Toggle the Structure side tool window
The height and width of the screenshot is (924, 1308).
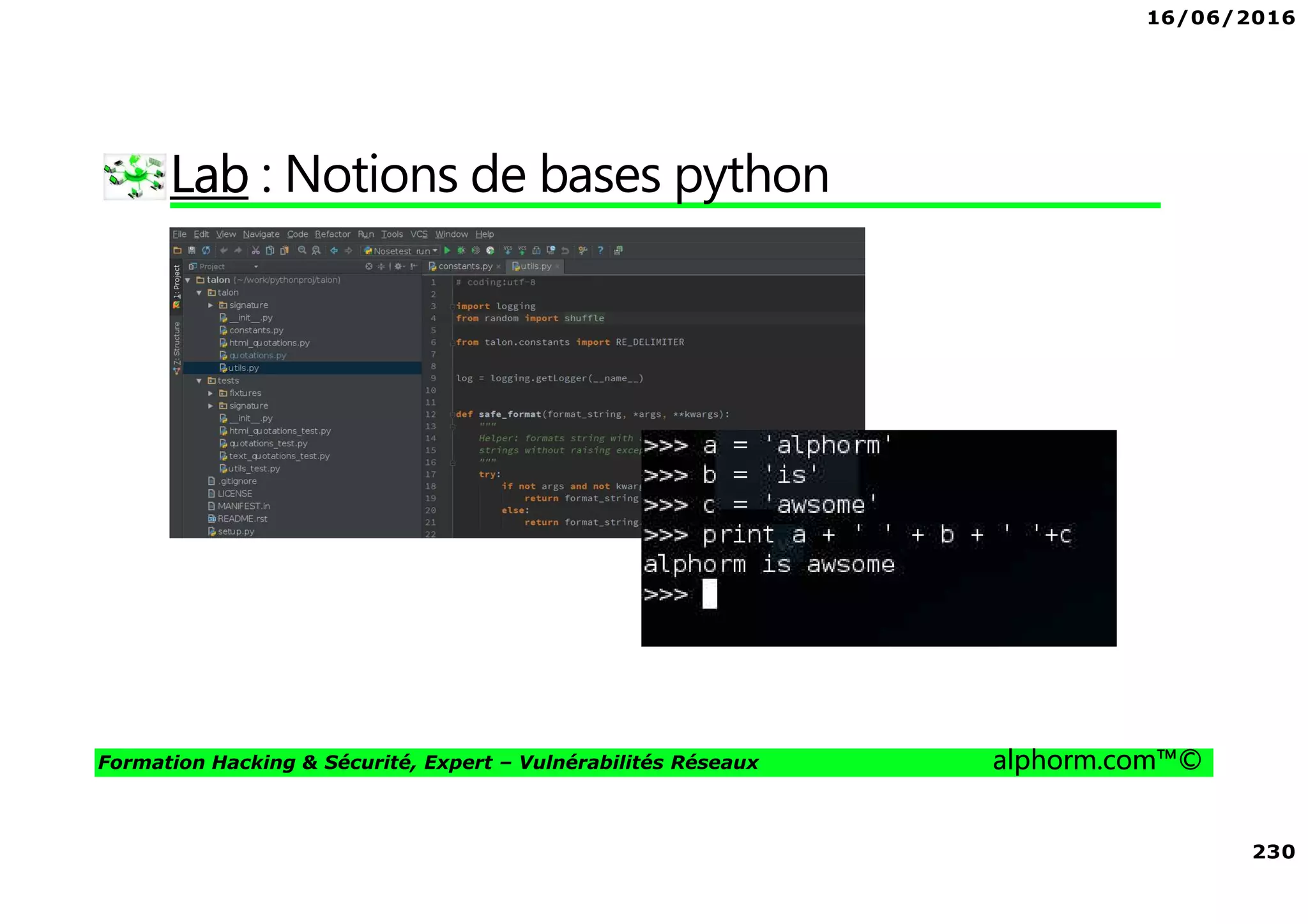[x=177, y=347]
